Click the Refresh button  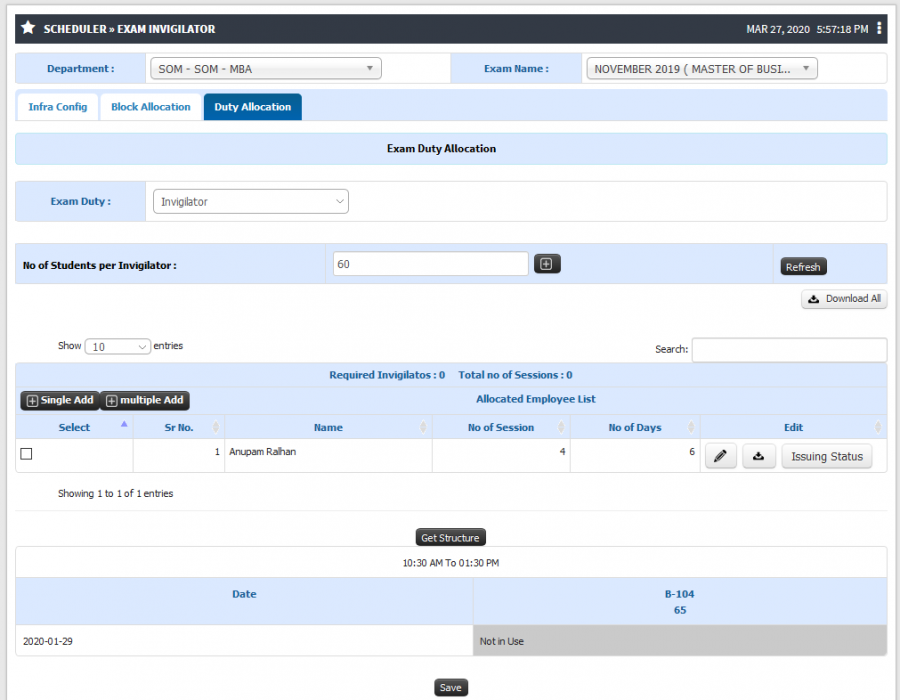803,267
